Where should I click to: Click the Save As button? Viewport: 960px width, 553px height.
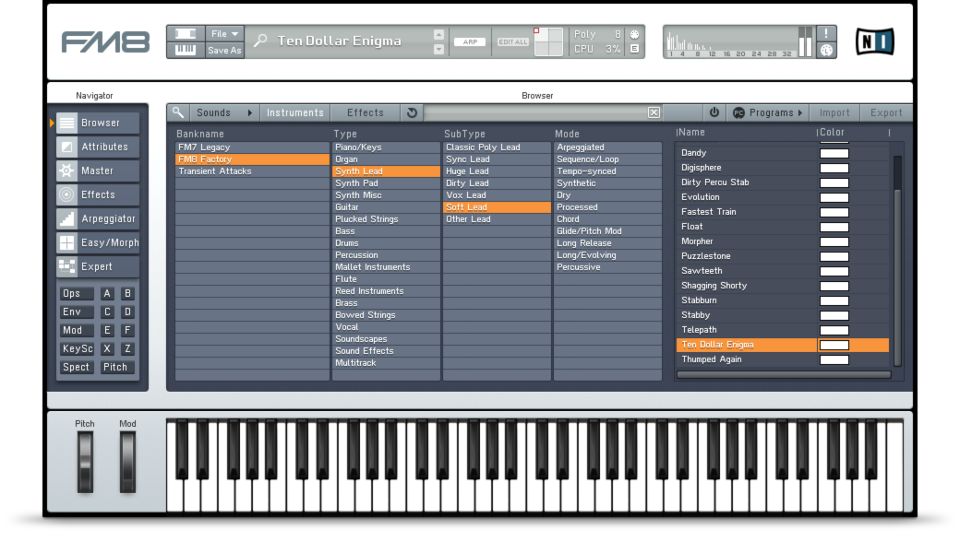click(224, 50)
